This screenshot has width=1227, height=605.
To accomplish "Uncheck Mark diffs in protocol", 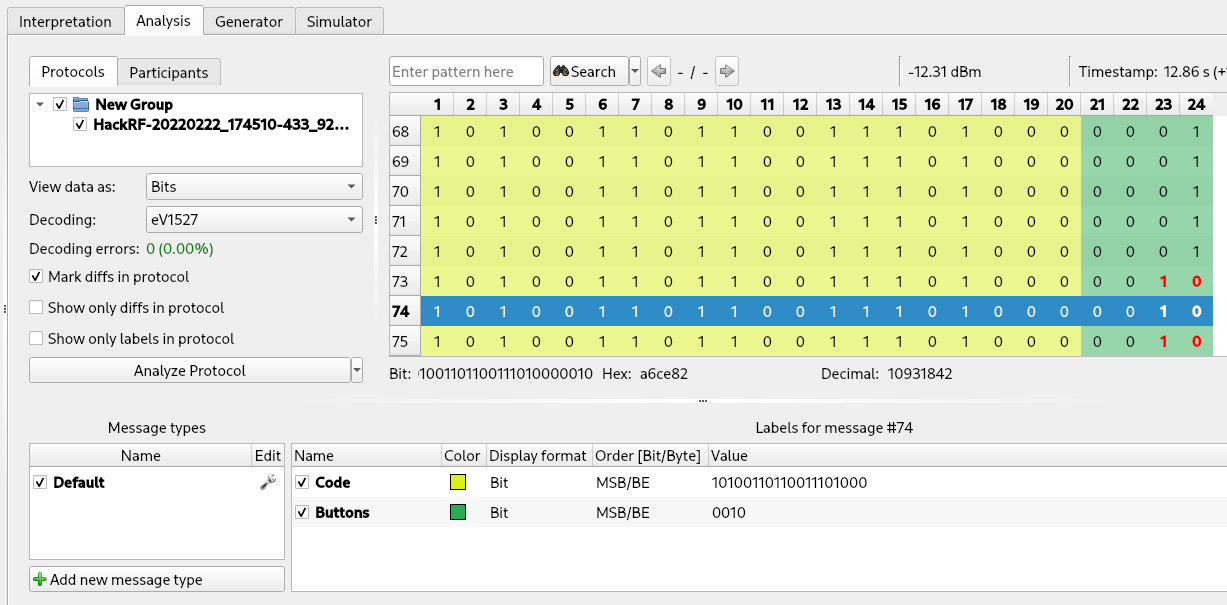I will [37, 277].
